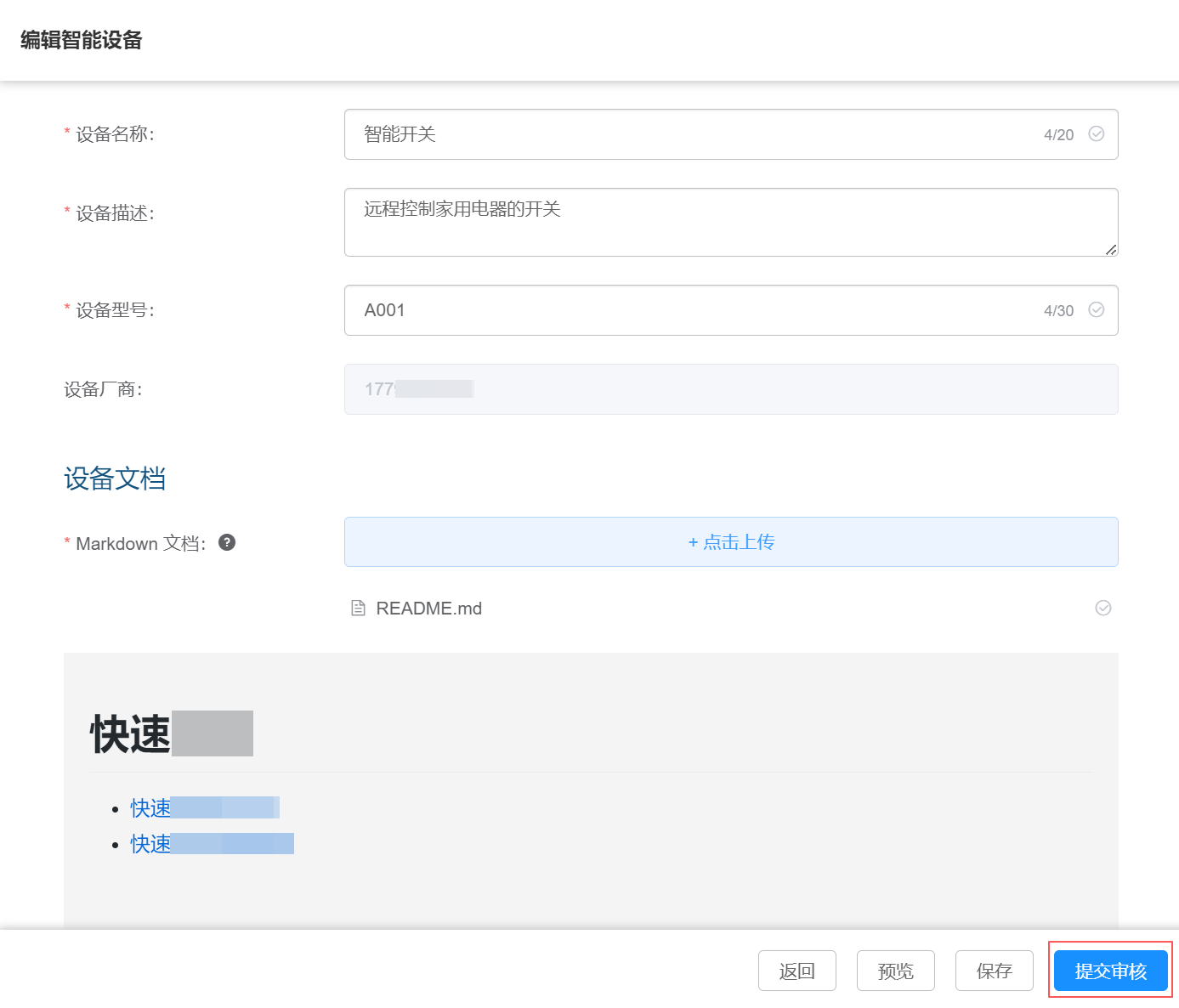The height and width of the screenshot is (1008, 1179).
Task: Click the 预览 button
Action: [896, 971]
